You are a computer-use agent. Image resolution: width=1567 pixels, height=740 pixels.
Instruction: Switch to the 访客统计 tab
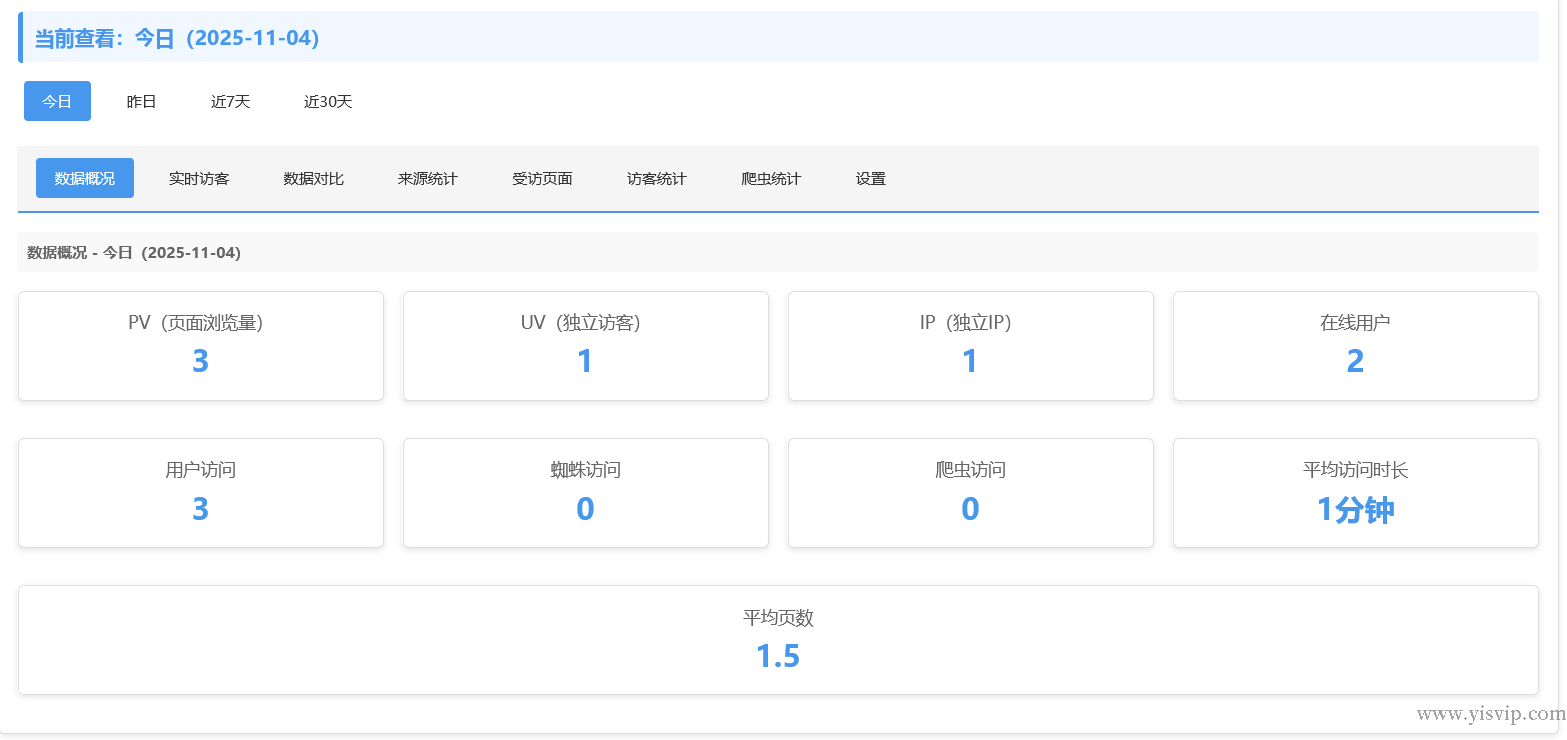click(656, 178)
